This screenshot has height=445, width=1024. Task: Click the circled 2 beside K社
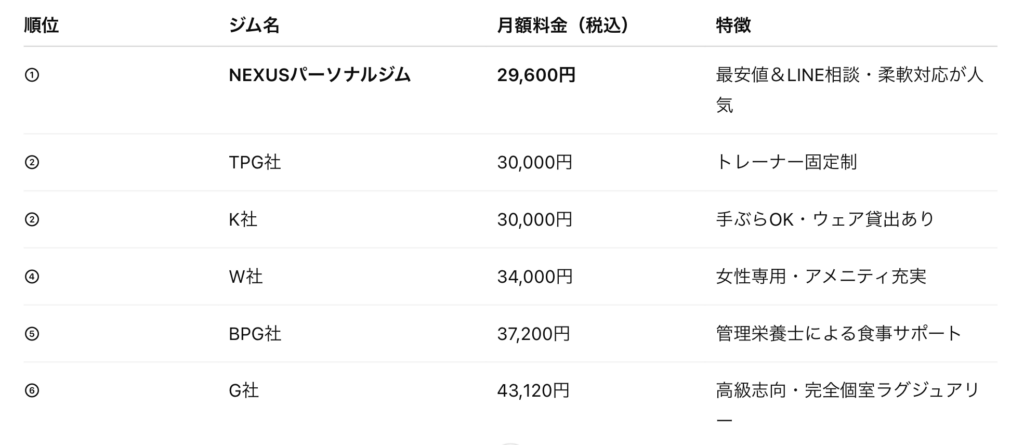click(31, 220)
